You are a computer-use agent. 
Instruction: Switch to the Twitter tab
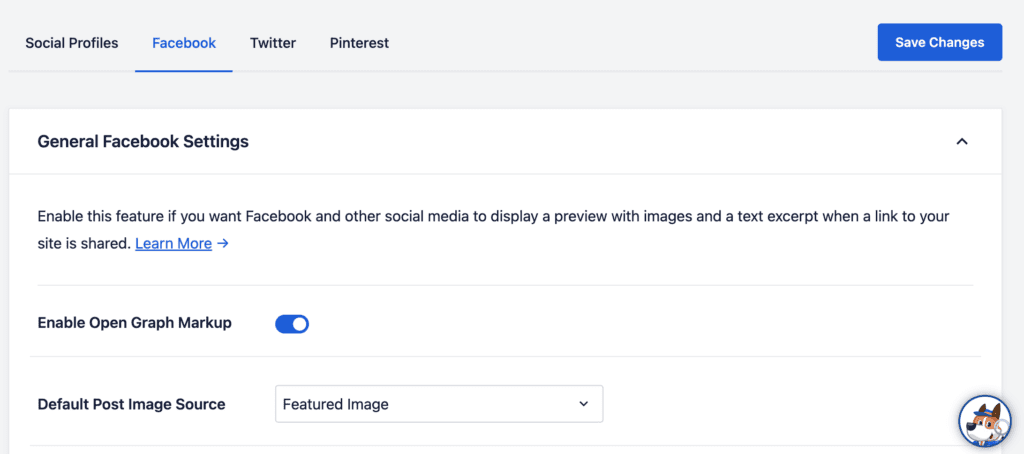273,43
